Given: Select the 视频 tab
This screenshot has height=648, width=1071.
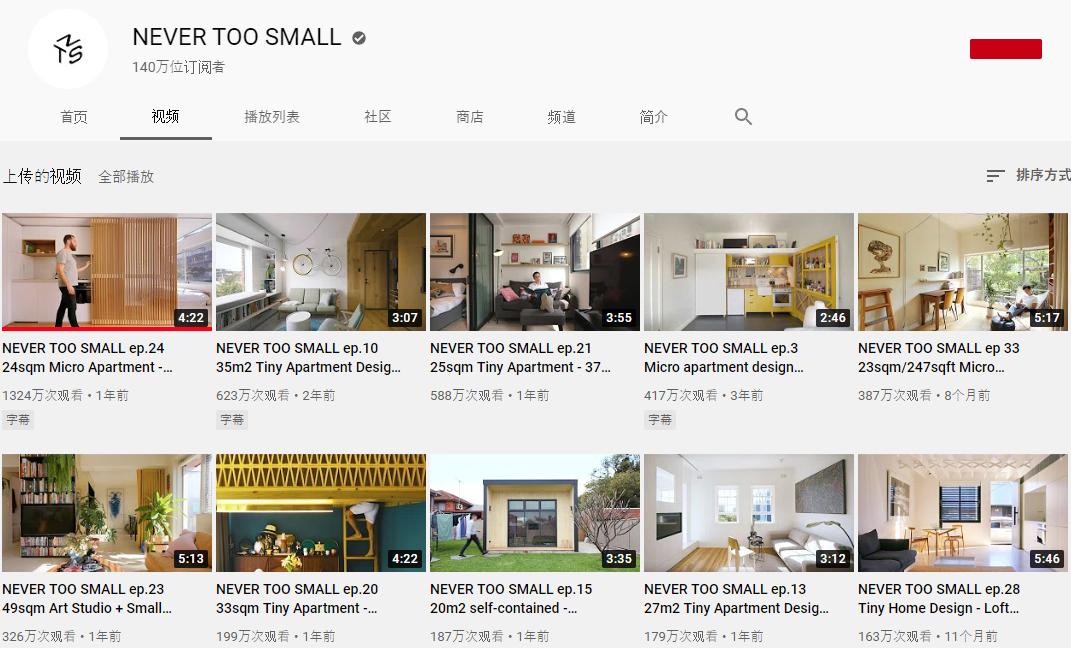Looking at the screenshot, I should tap(165, 117).
